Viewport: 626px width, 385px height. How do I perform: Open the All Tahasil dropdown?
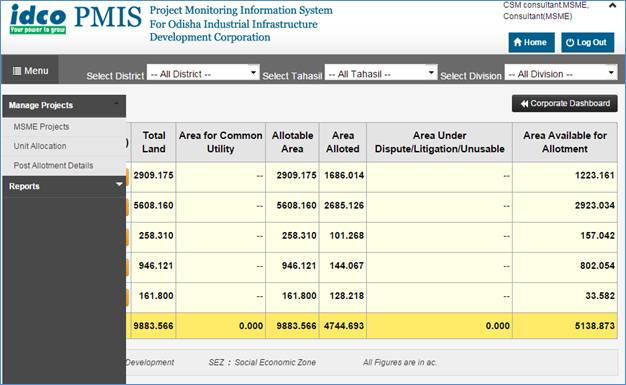point(381,73)
